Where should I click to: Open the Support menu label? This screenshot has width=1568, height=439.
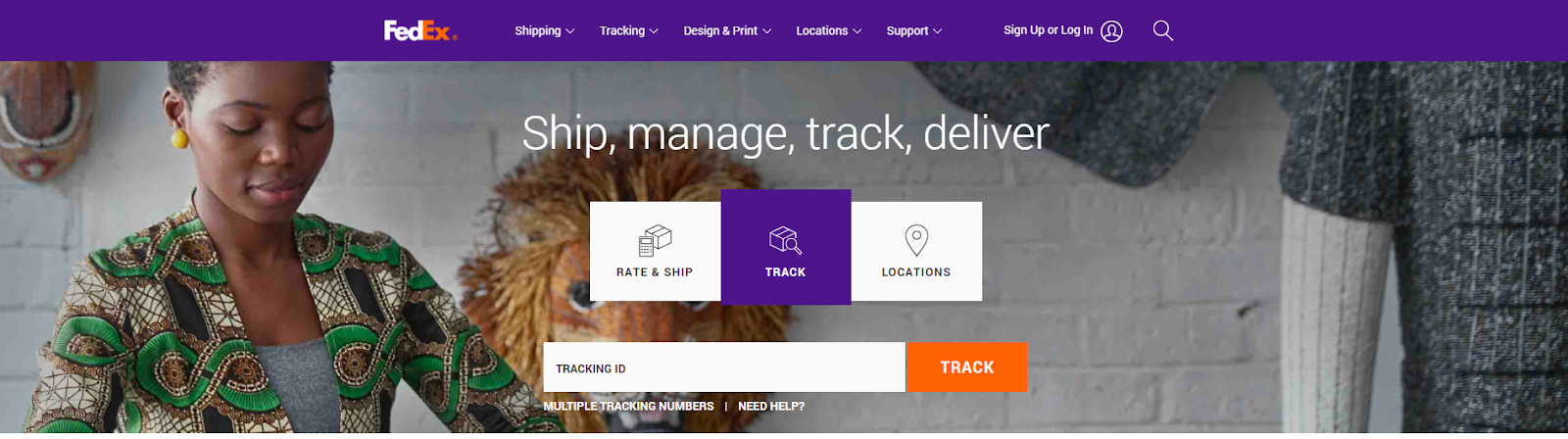[907, 31]
